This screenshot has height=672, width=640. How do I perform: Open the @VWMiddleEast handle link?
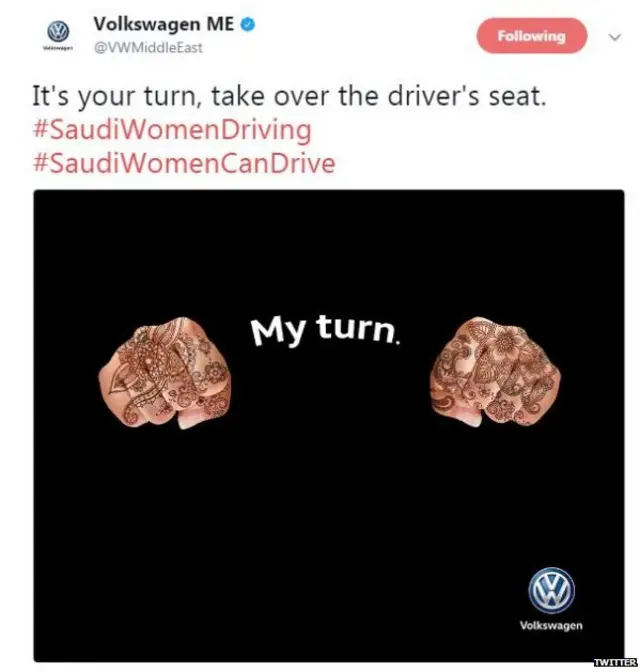click(x=148, y=48)
